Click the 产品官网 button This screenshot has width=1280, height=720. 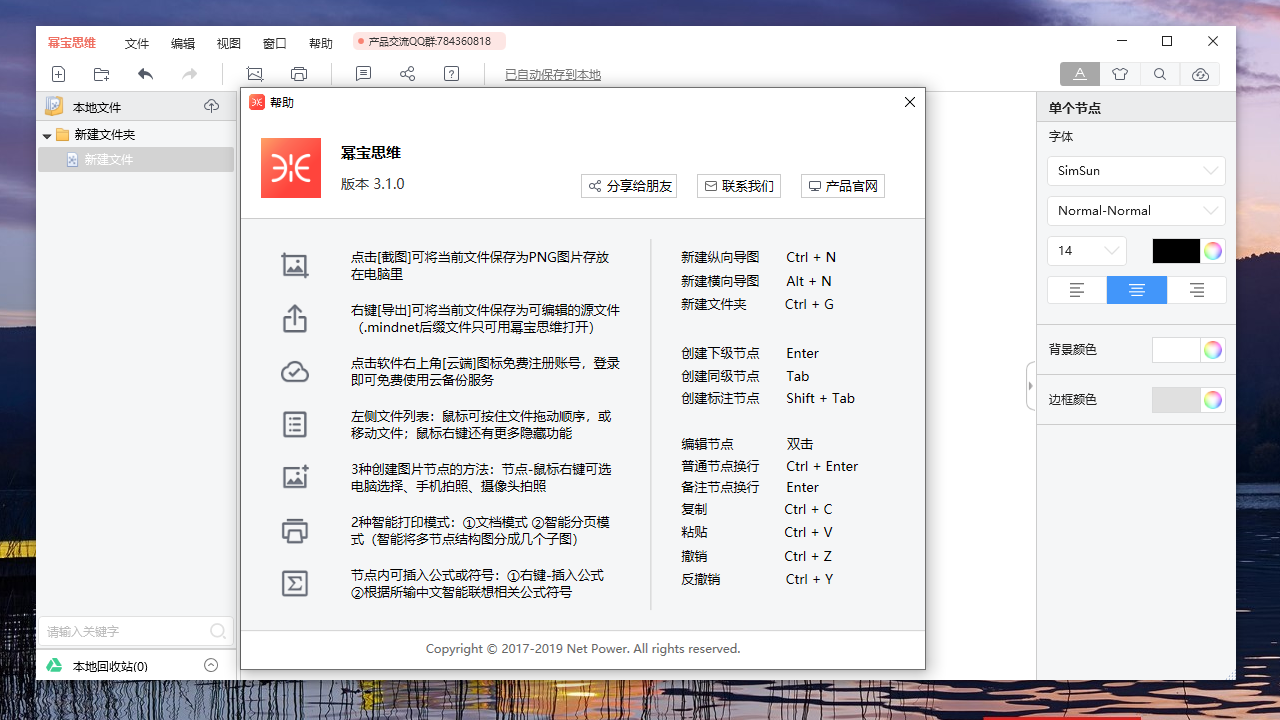tap(843, 186)
